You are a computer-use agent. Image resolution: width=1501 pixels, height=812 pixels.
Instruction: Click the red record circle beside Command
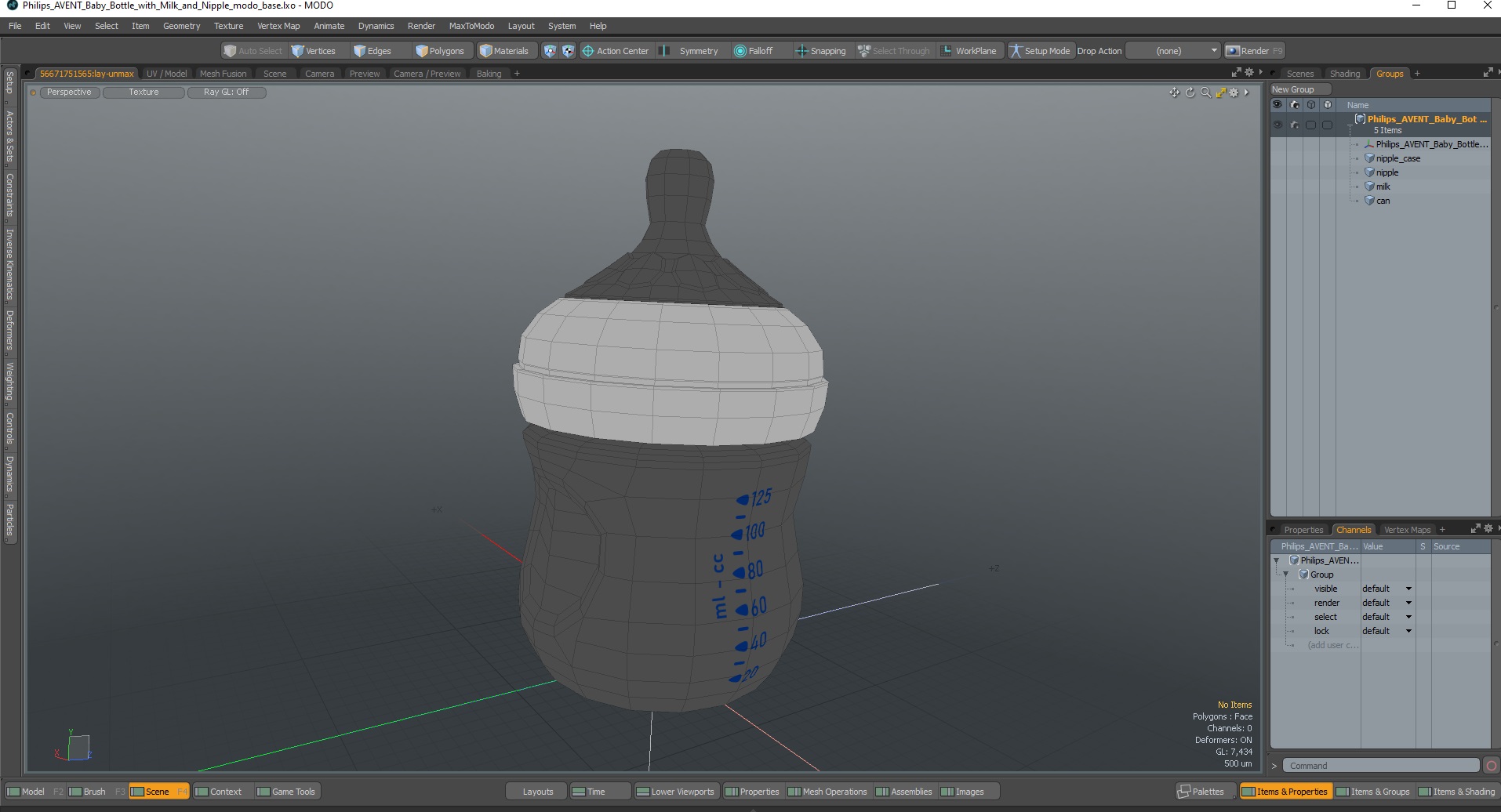pos(1492,766)
